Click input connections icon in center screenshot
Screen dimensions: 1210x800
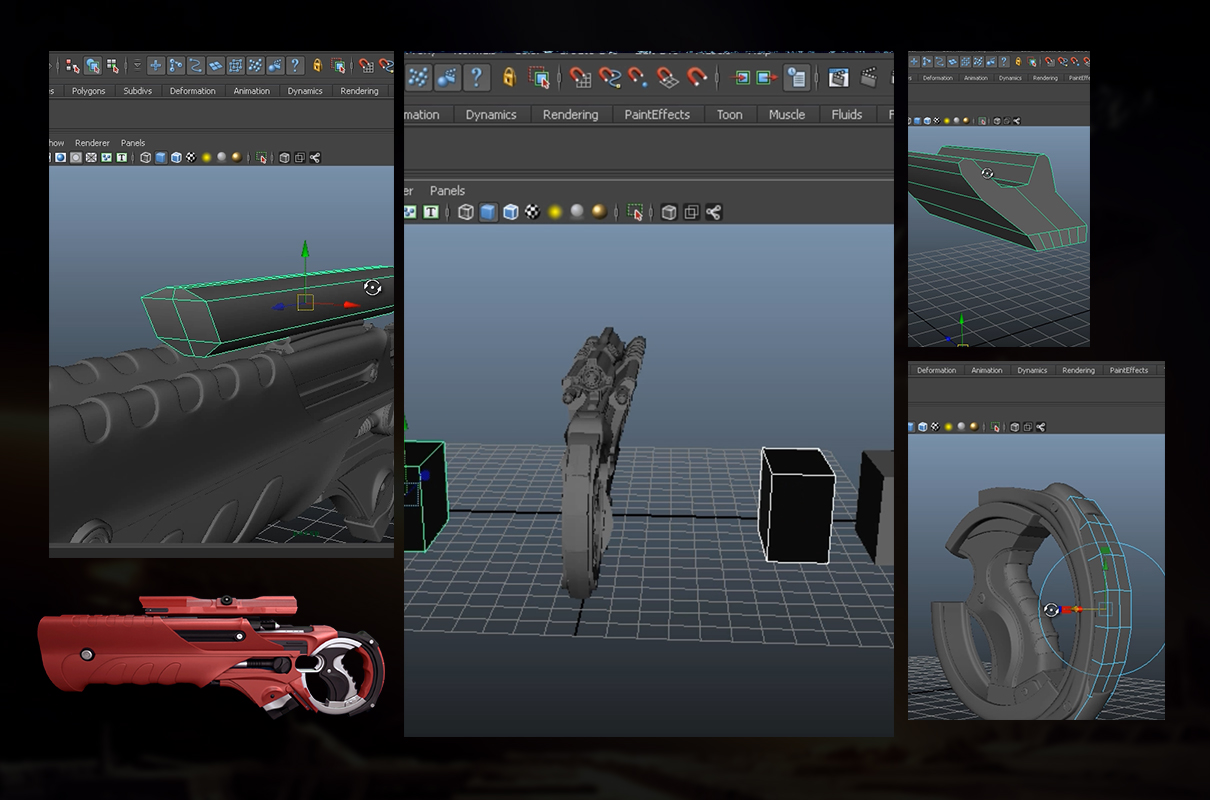739,77
